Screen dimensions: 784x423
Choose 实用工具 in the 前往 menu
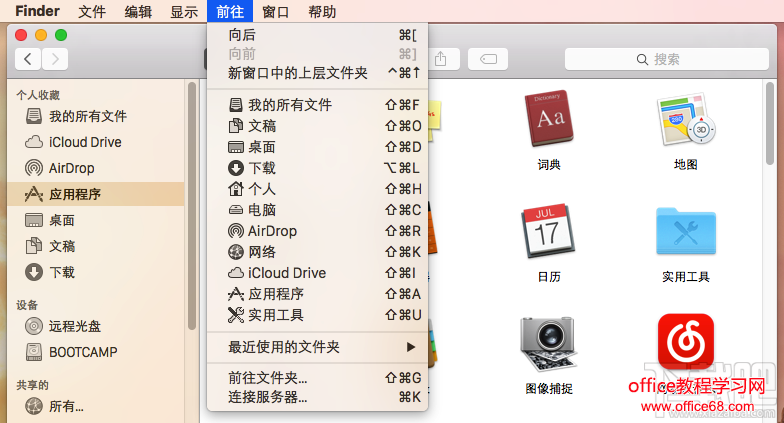318,315
